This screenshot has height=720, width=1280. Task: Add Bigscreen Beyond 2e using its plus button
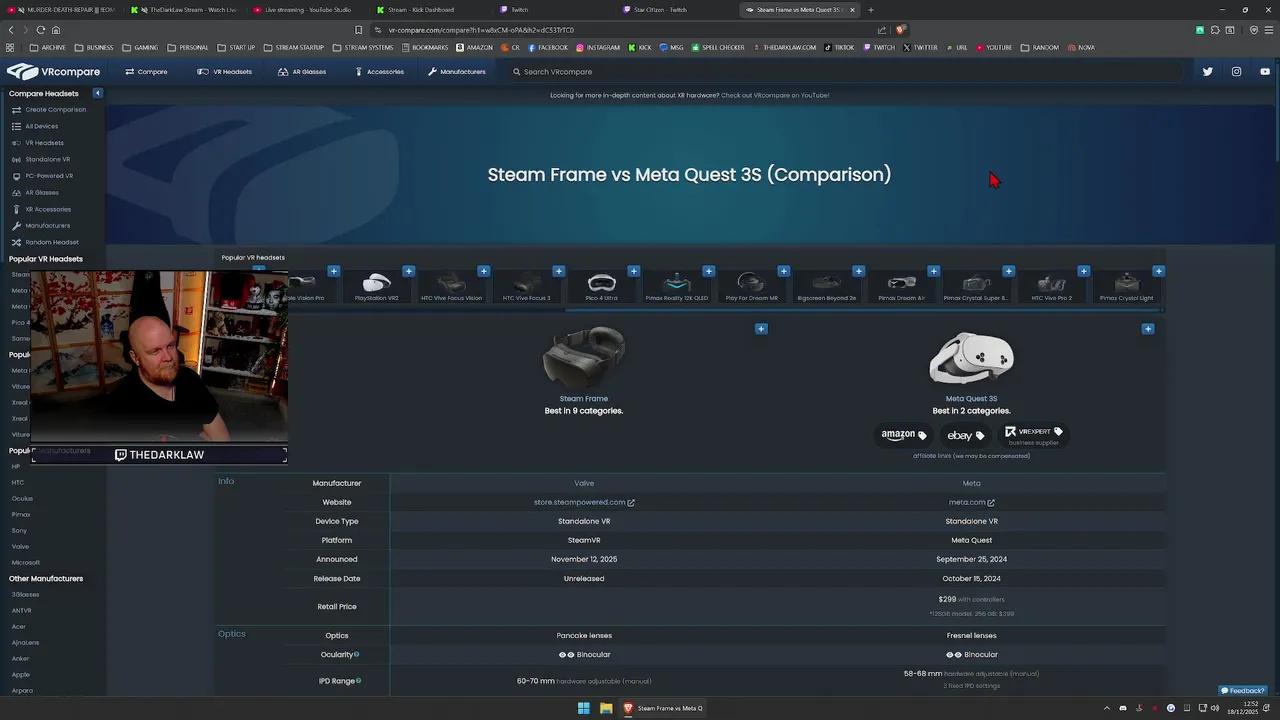click(858, 271)
